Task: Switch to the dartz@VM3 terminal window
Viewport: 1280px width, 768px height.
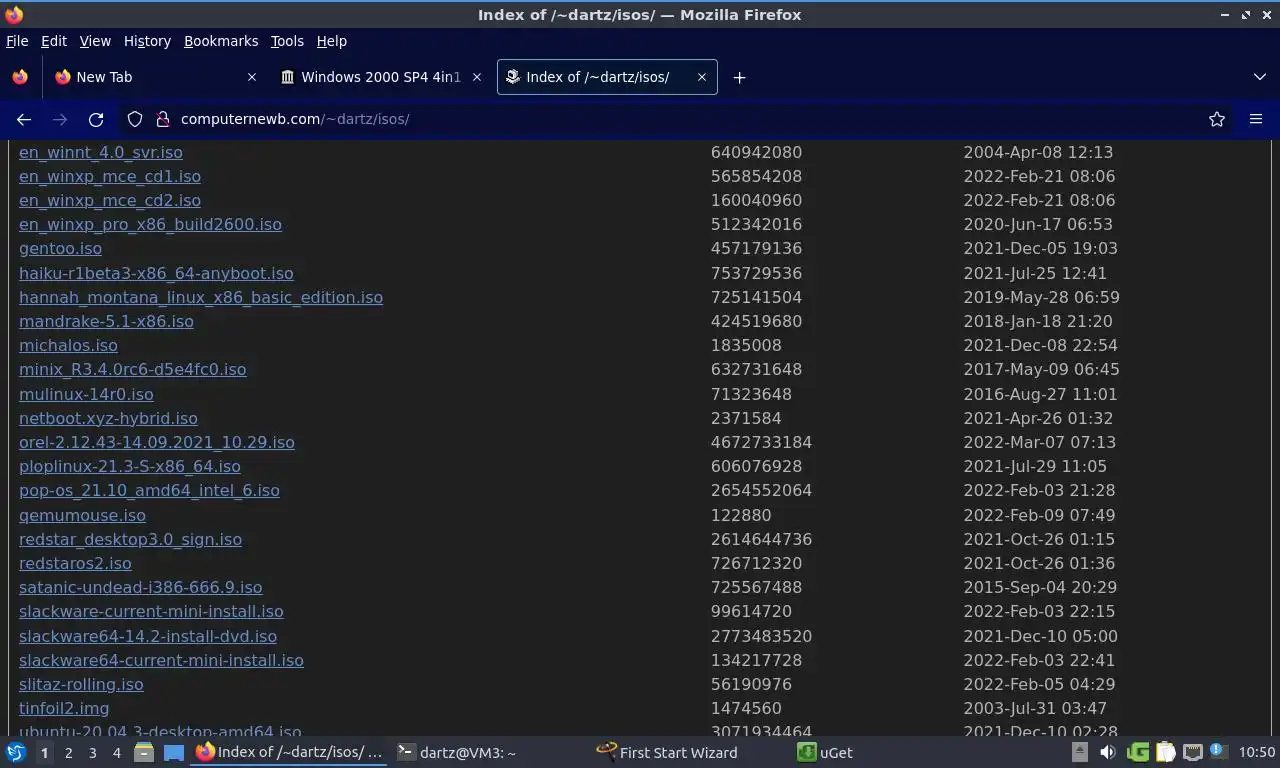Action: (x=458, y=753)
